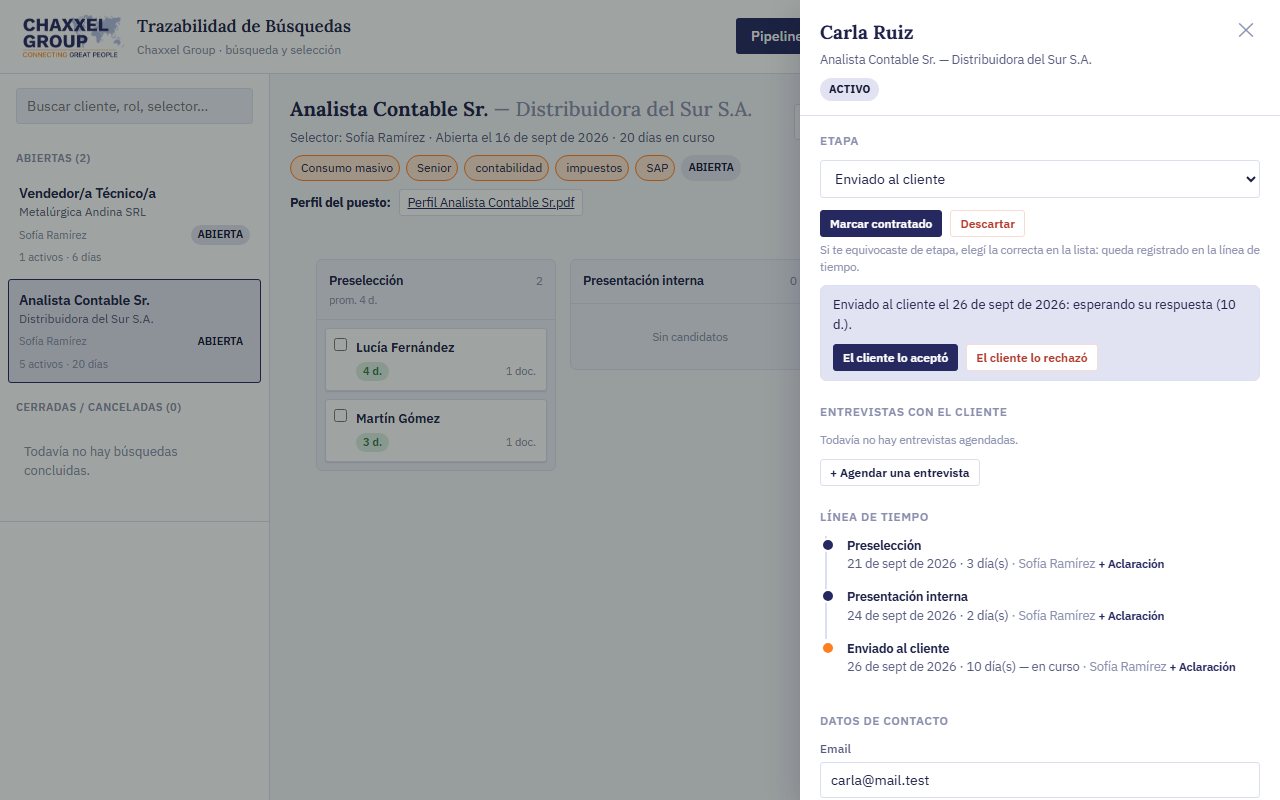Screen dimensions: 1280x800
Task: Tick the Lucía Fernández checkbox
Action: point(340,345)
